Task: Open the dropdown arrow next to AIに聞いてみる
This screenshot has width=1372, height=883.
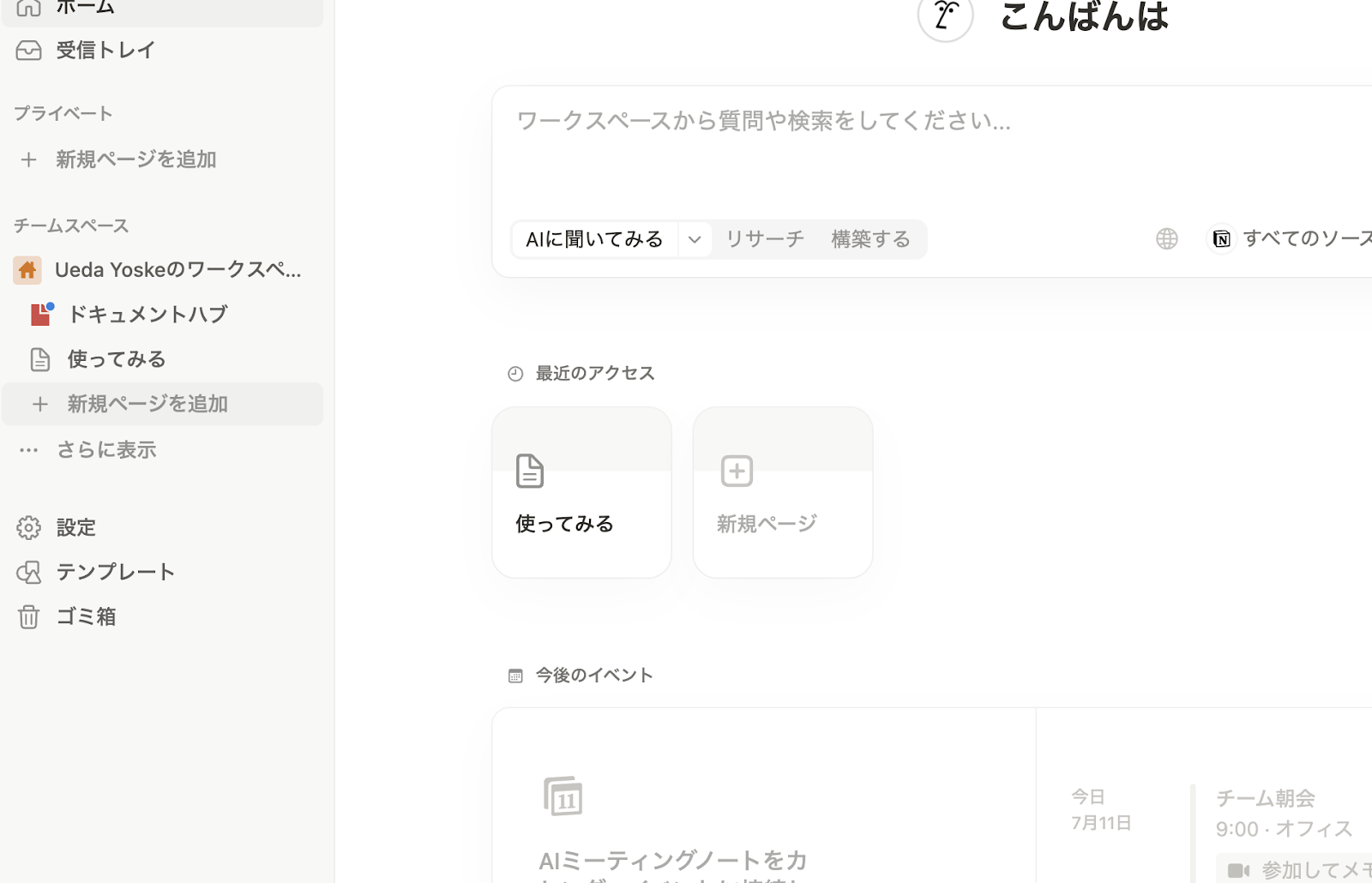Action: point(695,238)
